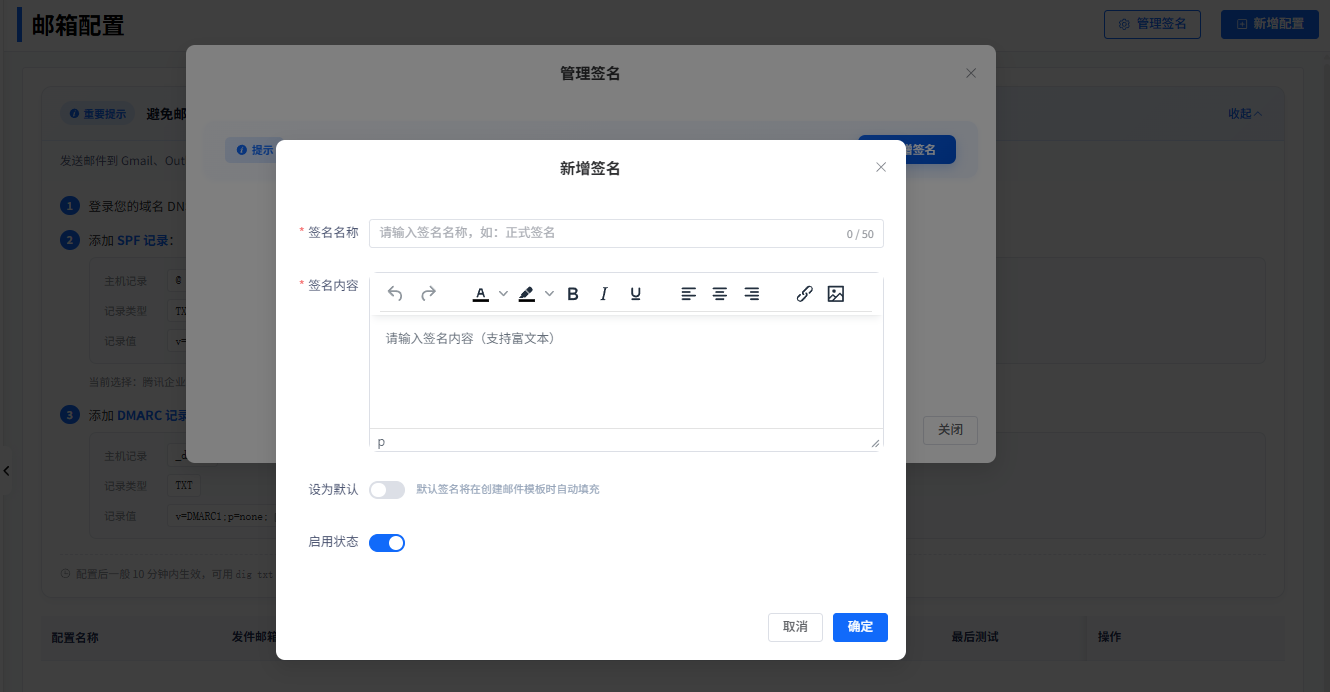The height and width of the screenshot is (692, 1330).
Task: Toggle bold formatting in signature editor
Action: click(x=573, y=294)
